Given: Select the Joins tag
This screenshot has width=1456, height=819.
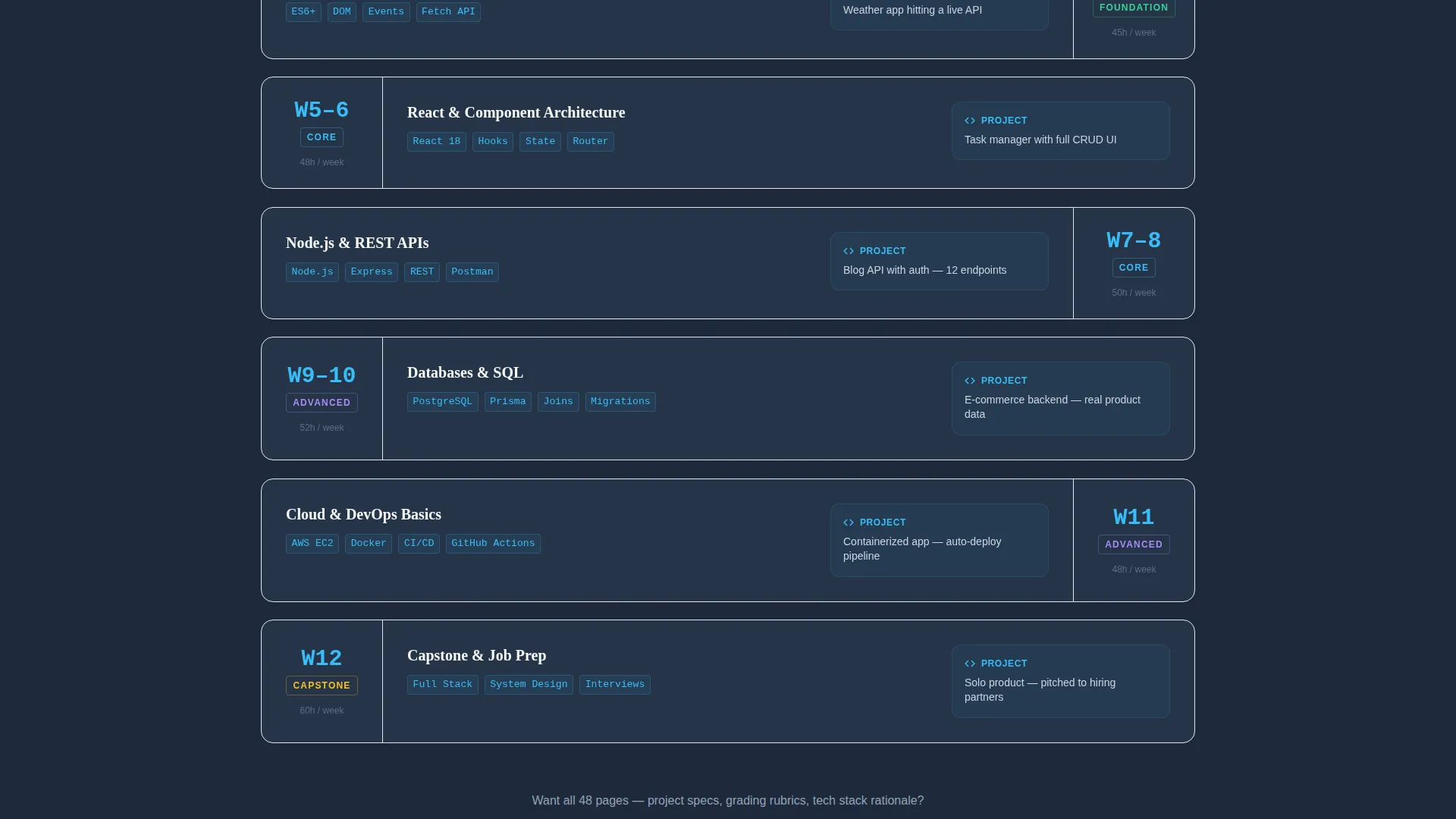Looking at the screenshot, I should [558, 402].
